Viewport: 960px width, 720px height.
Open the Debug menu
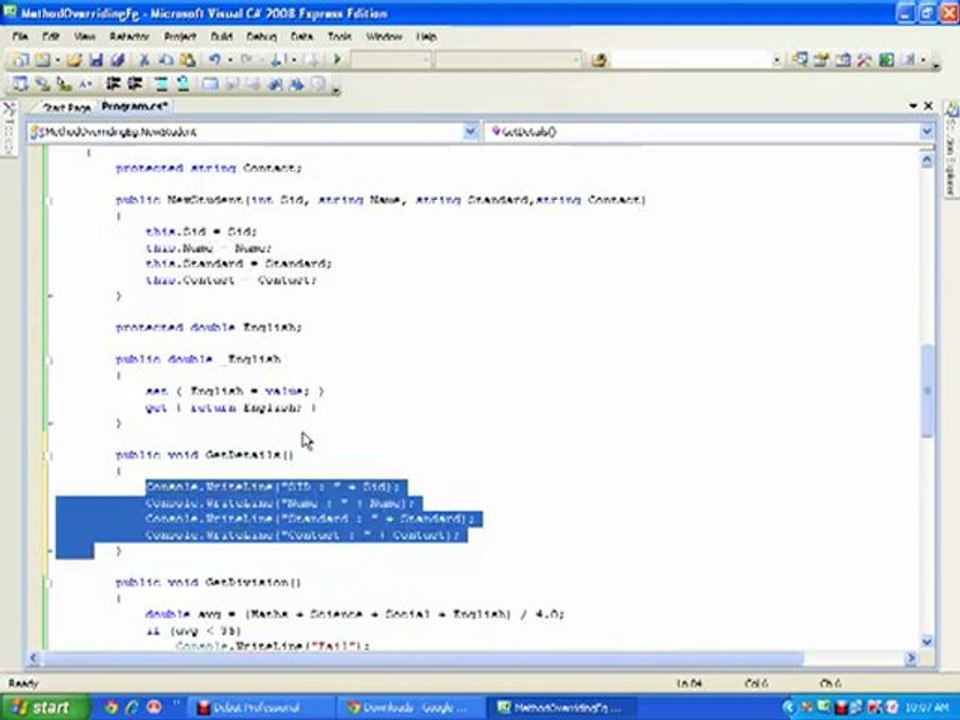pyautogui.click(x=261, y=37)
